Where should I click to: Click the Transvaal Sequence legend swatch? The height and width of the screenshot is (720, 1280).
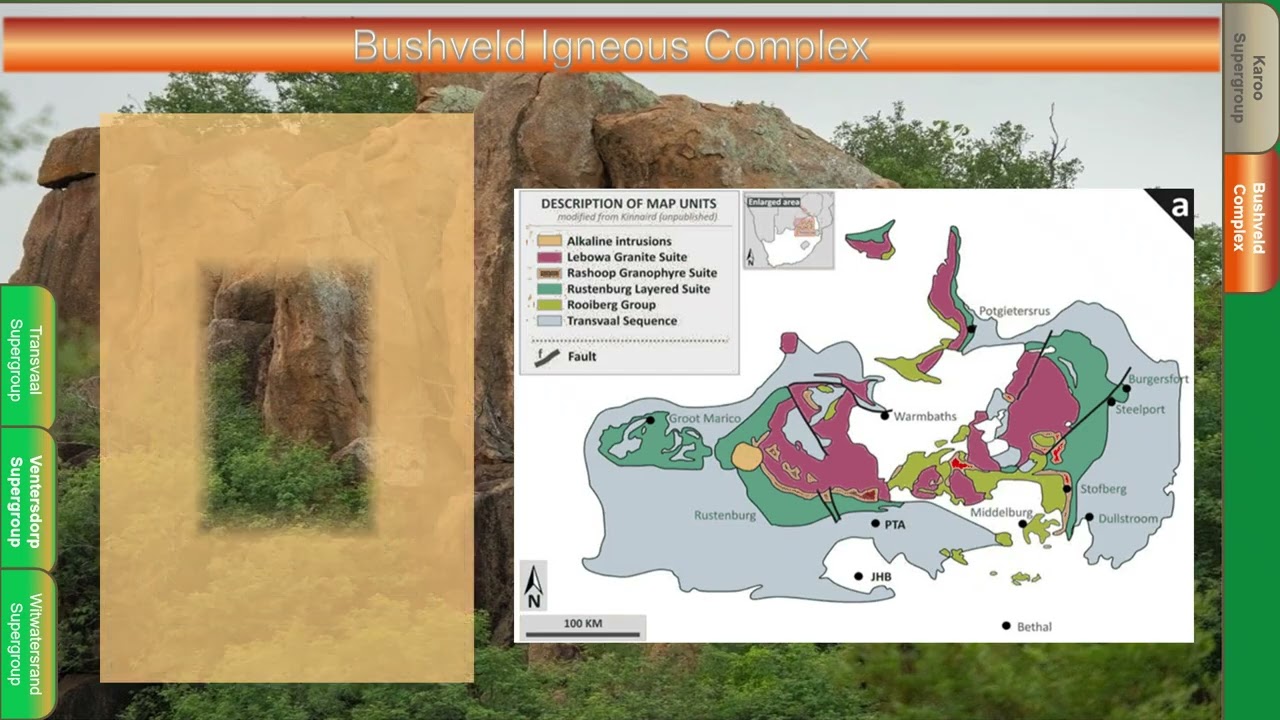pyautogui.click(x=548, y=321)
